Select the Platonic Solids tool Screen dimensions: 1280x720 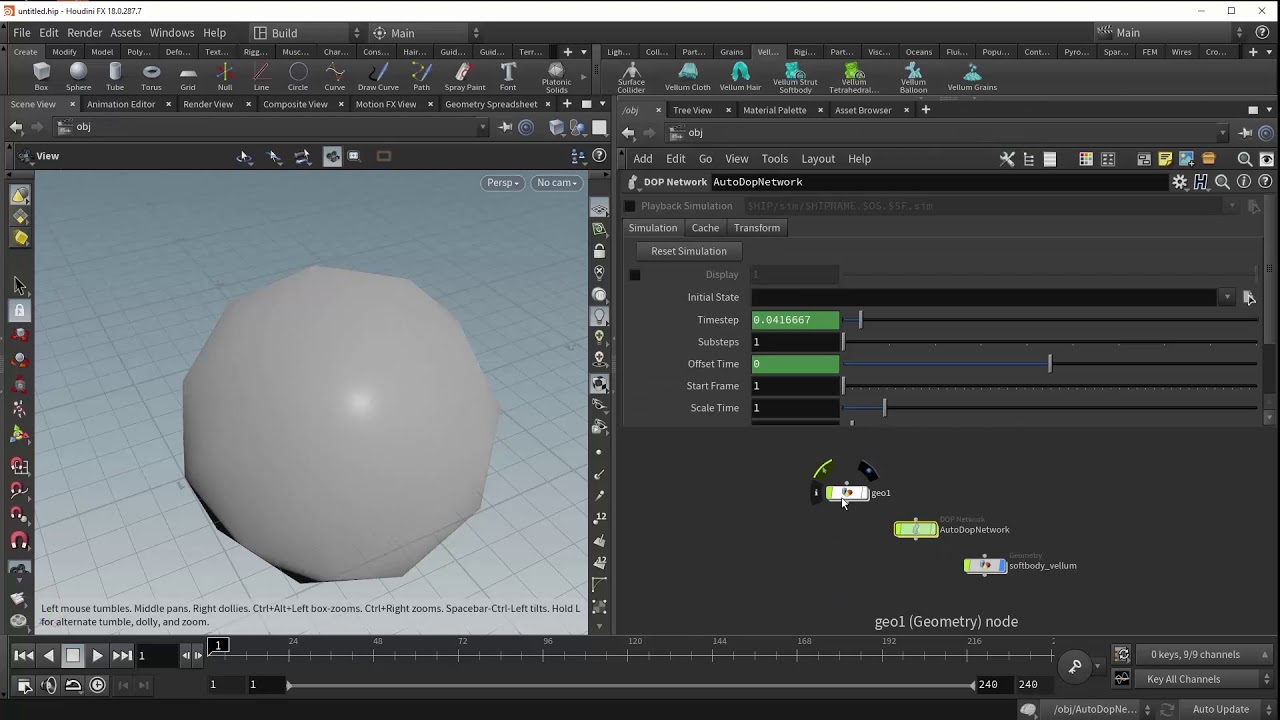(556, 76)
